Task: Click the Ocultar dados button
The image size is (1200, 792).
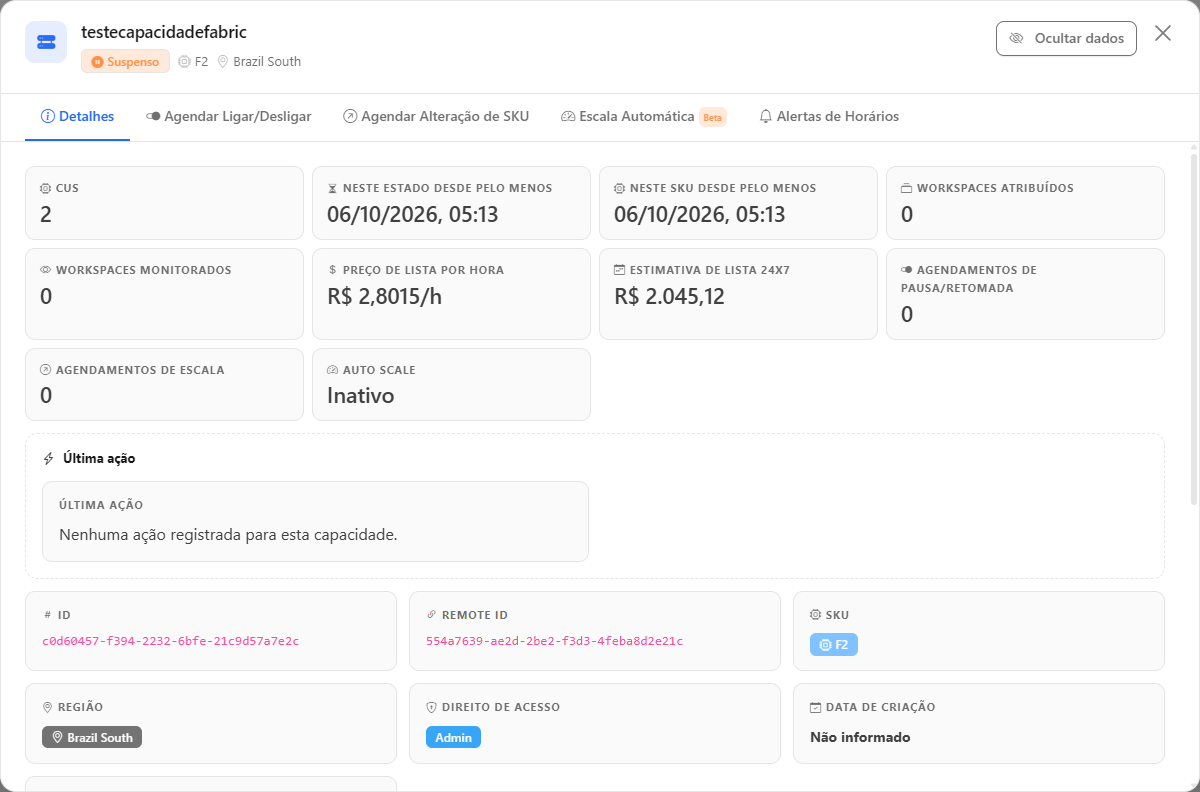Action: pyautogui.click(x=1066, y=38)
